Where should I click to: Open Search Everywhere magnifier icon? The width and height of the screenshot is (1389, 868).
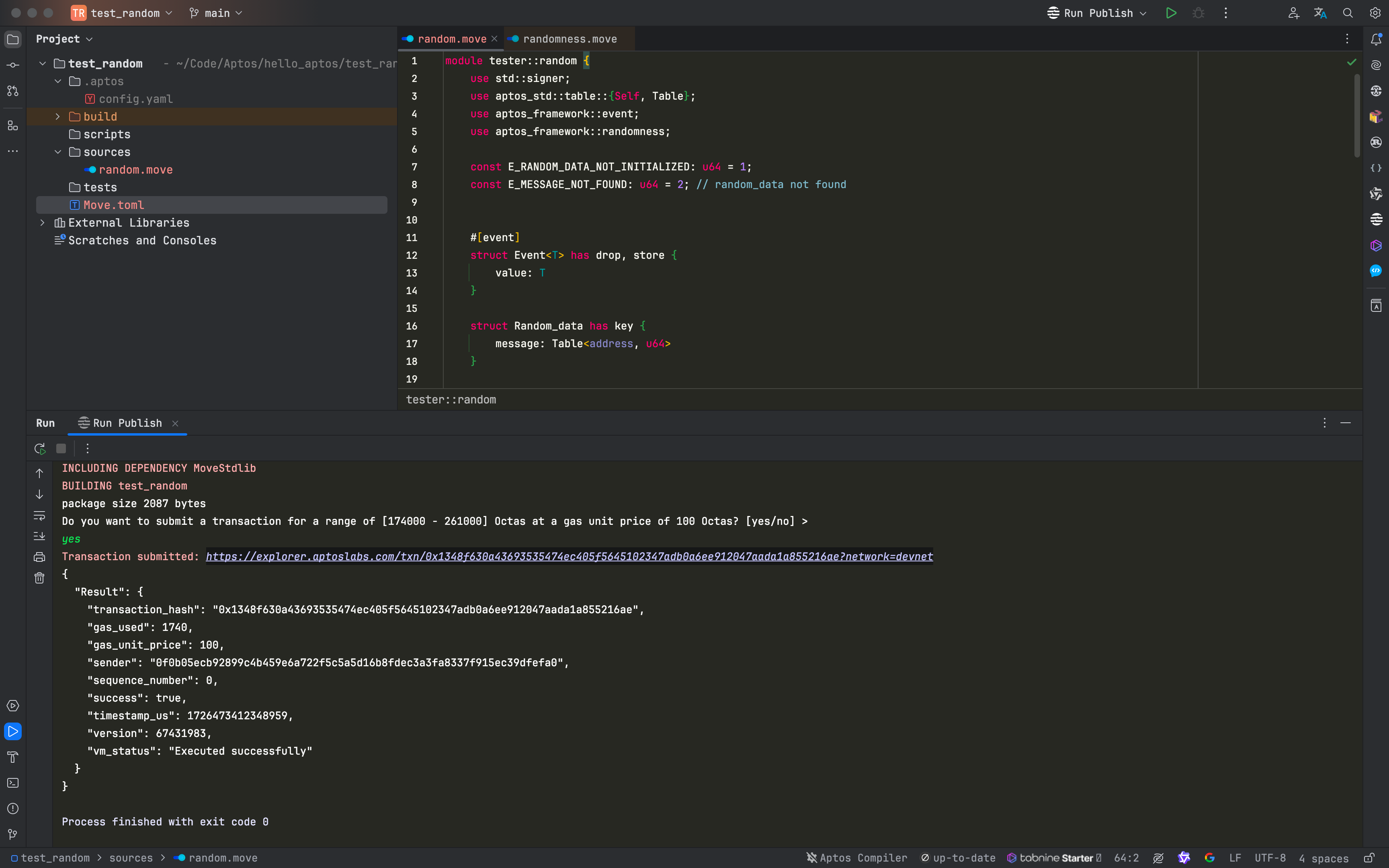tap(1348, 13)
